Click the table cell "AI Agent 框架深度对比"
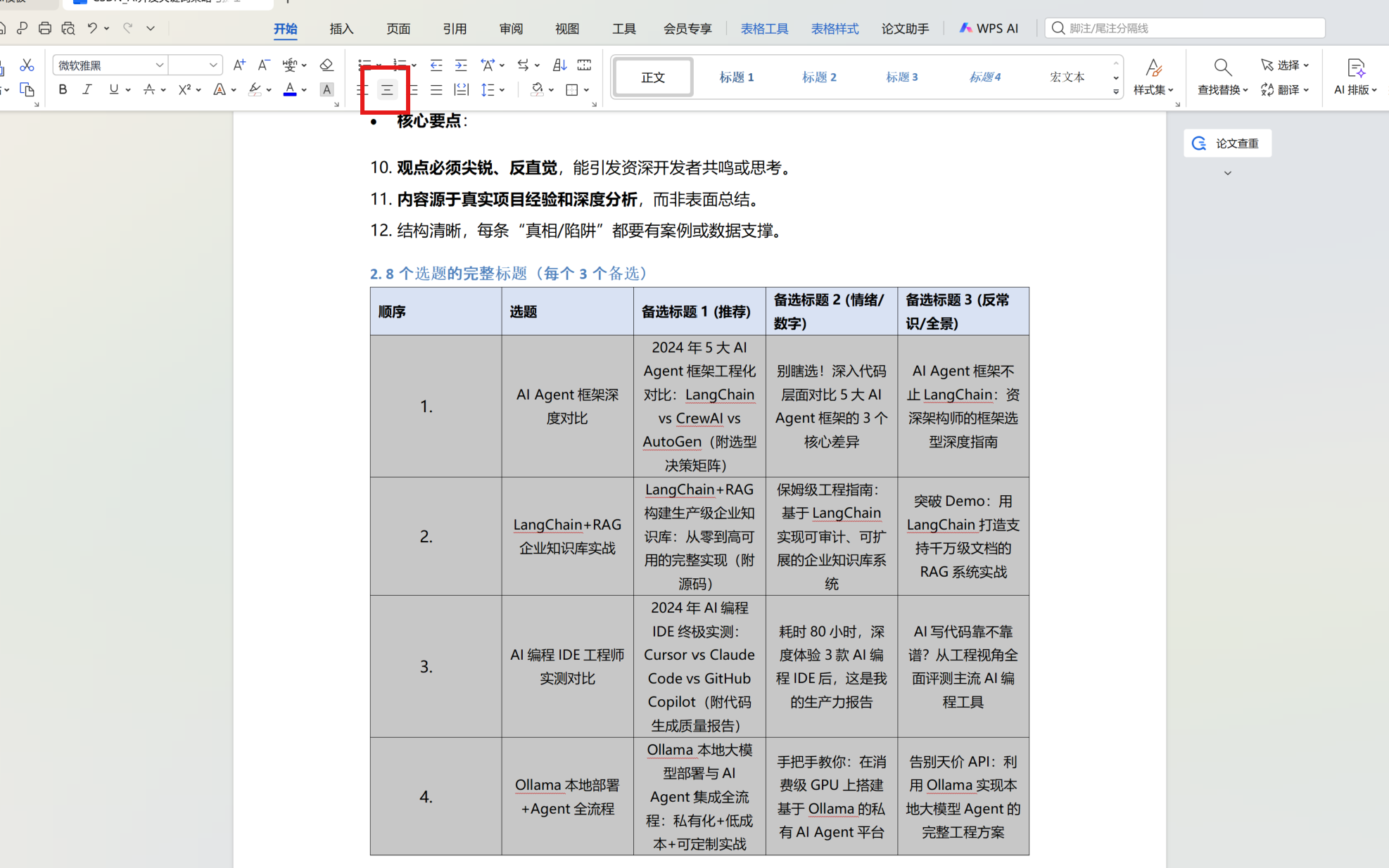Viewport: 1389px width, 868px height. coord(567,406)
